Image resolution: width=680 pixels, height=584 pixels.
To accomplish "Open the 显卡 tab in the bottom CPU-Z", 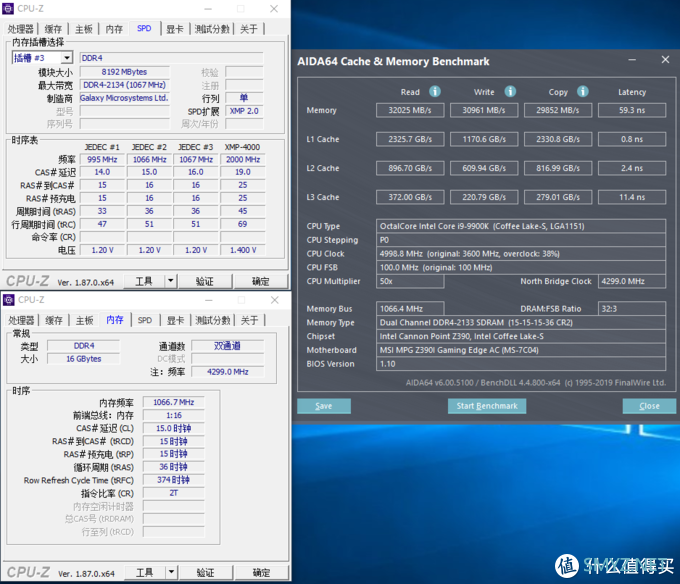I will coord(176,320).
